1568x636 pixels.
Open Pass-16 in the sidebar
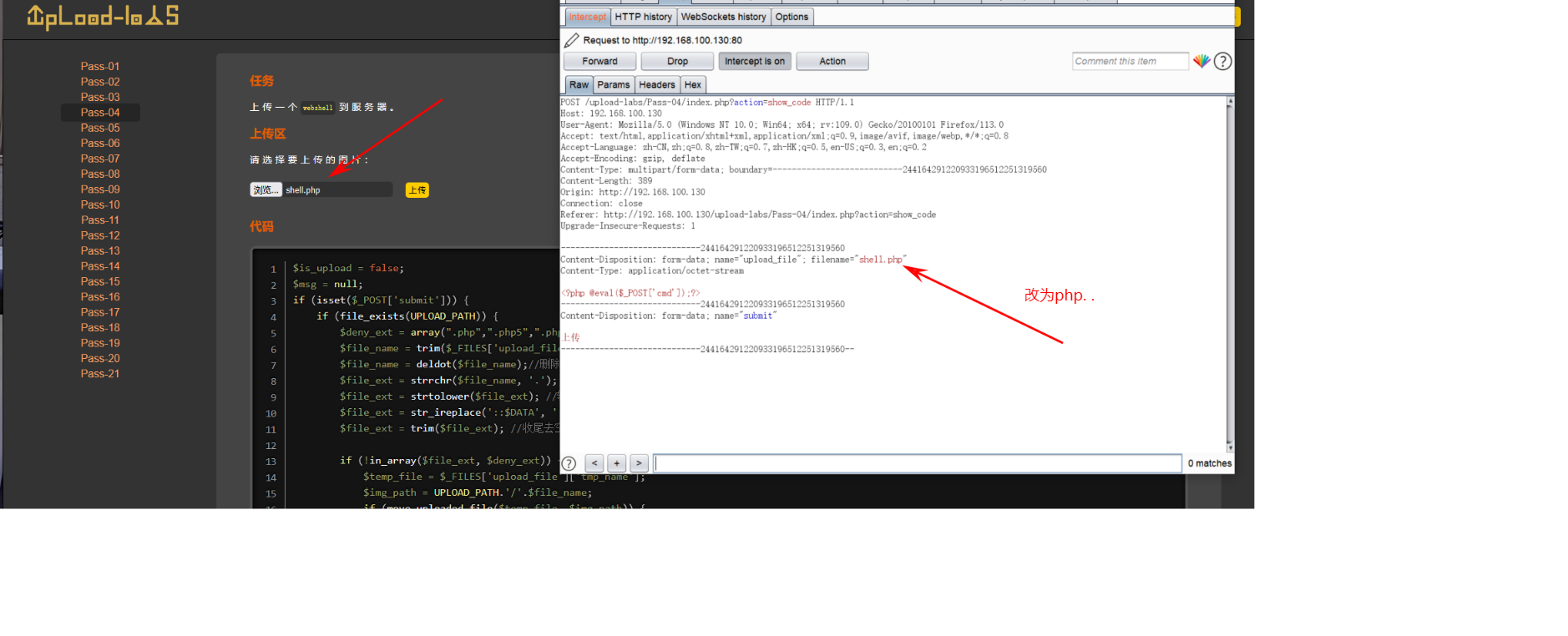click(x=100, y=296)
